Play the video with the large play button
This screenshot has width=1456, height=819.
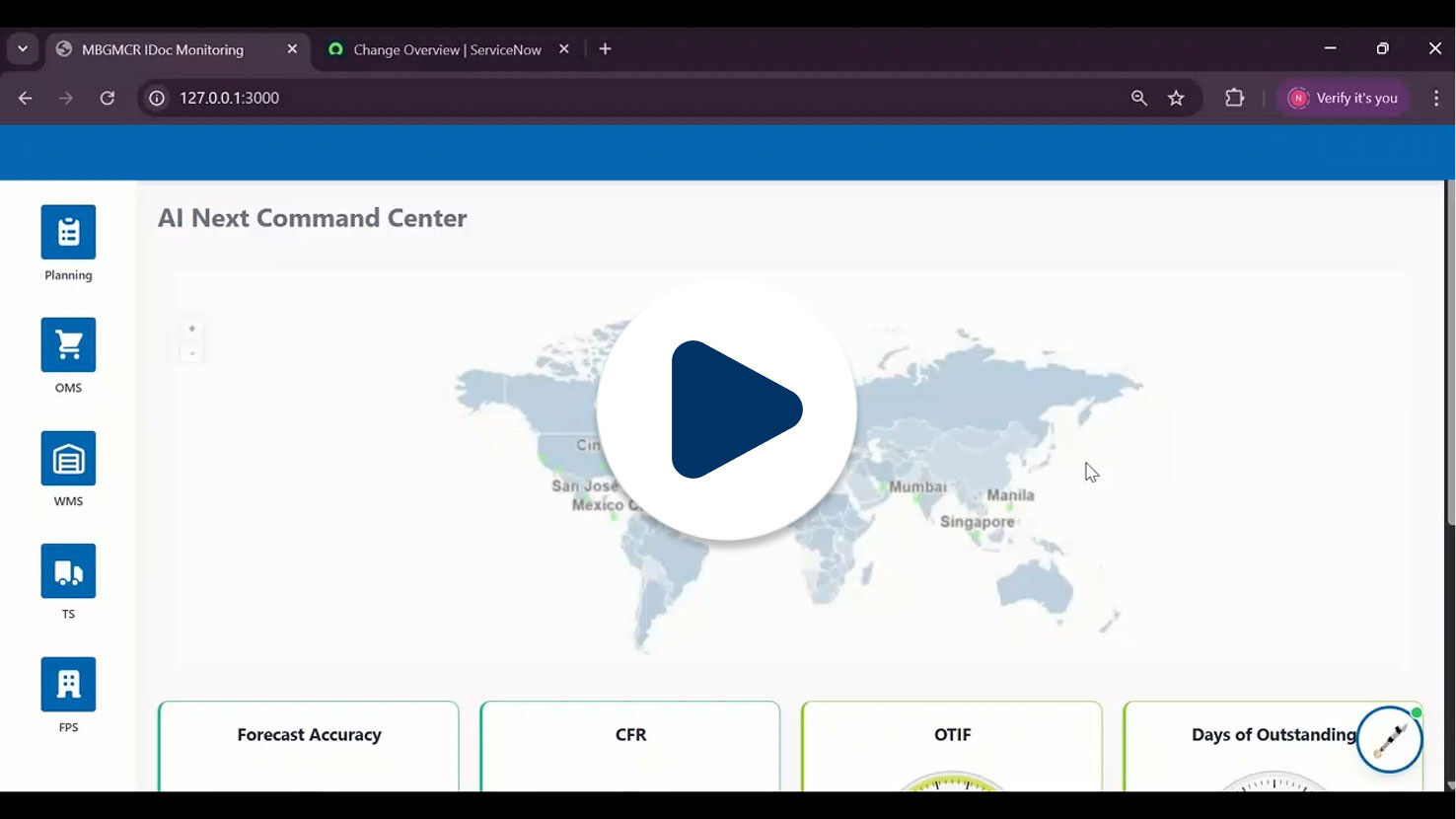(x=727, y=409)
